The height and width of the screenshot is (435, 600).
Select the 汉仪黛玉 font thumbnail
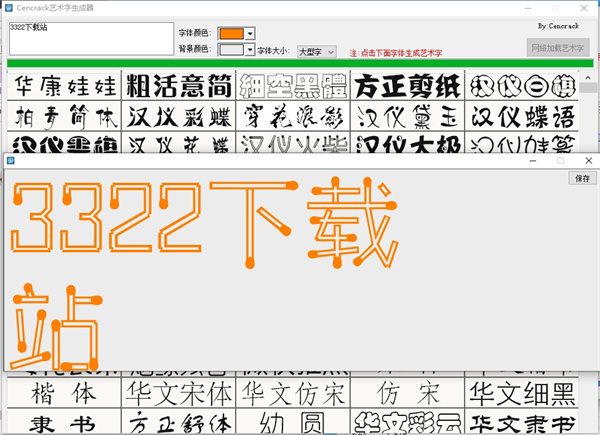408,116
